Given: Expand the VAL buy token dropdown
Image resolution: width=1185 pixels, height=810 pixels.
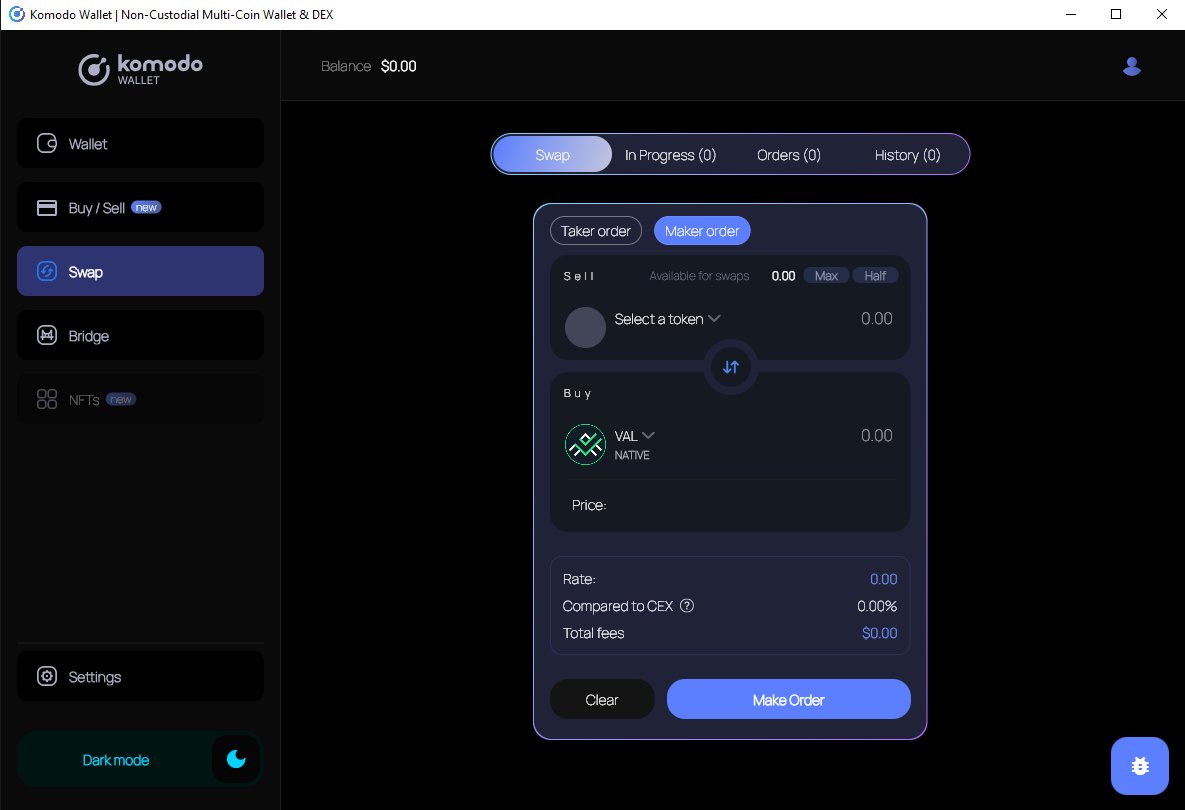Looking at the screenshot, I should pos(634,436).
